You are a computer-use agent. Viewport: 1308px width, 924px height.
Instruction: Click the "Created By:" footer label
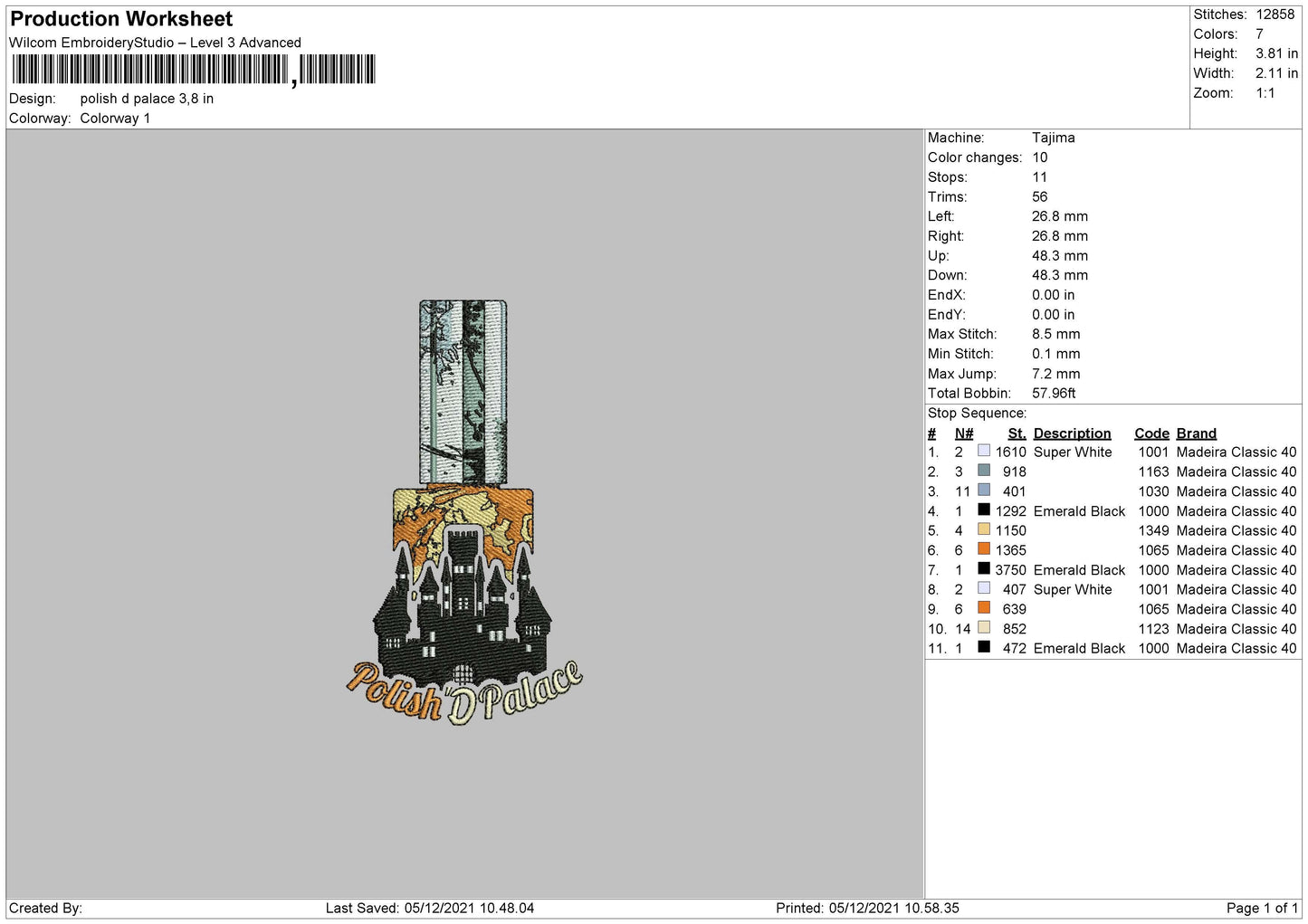click(x=45, y=908)
